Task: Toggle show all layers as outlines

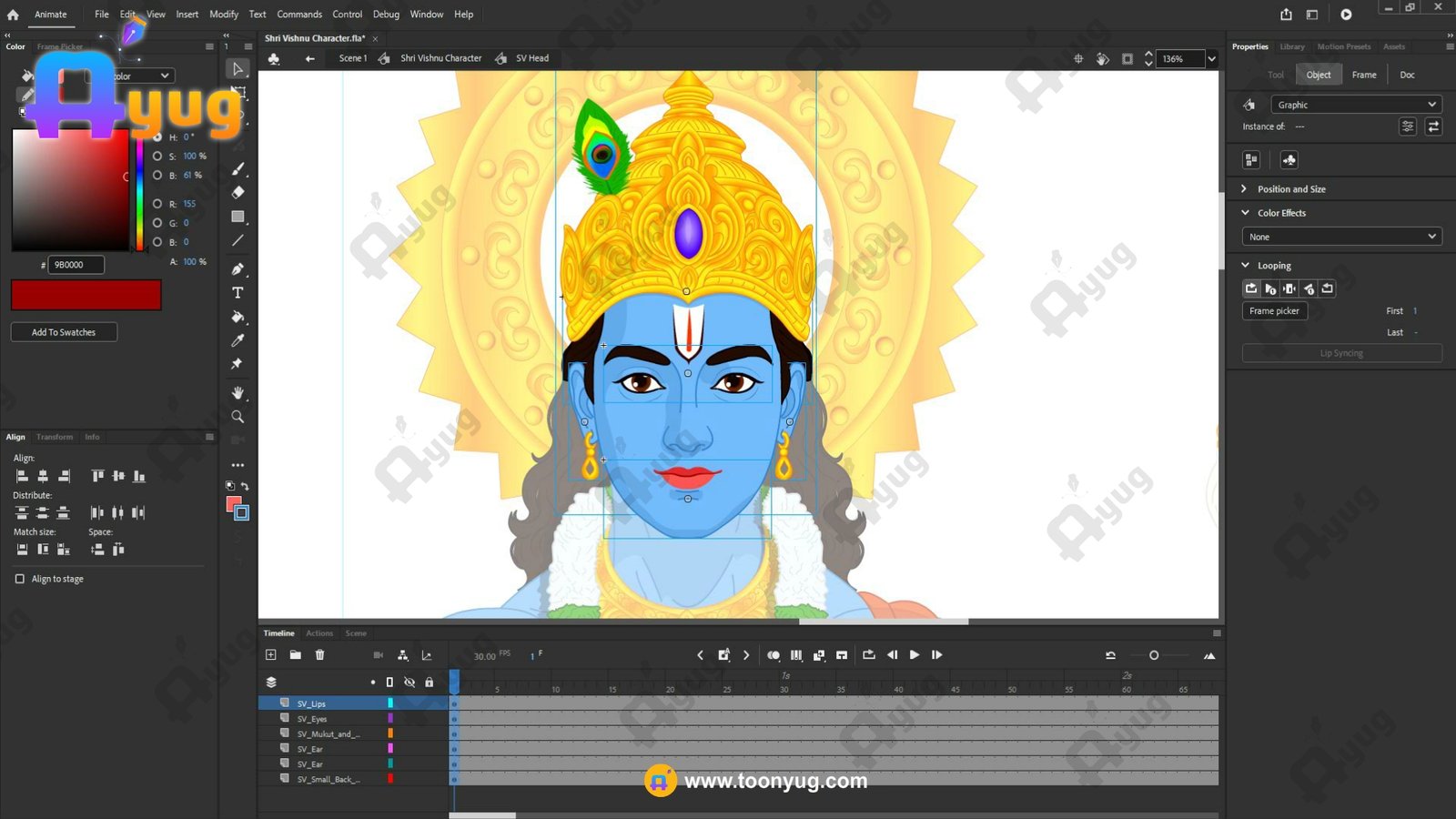Action: pos(389,682)
